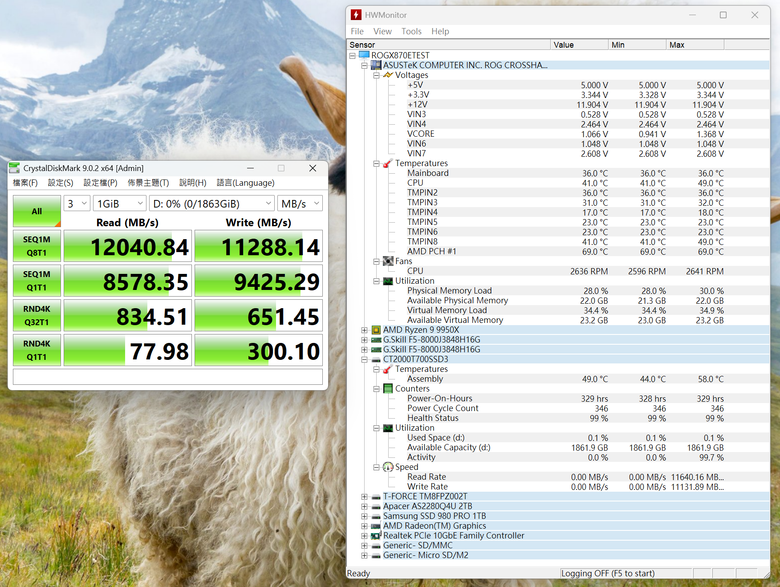780x587 pixels.
Task: Click the empty comment field in CrystalDiskMark
Action: pyautogui.click(x=168, y=377)
